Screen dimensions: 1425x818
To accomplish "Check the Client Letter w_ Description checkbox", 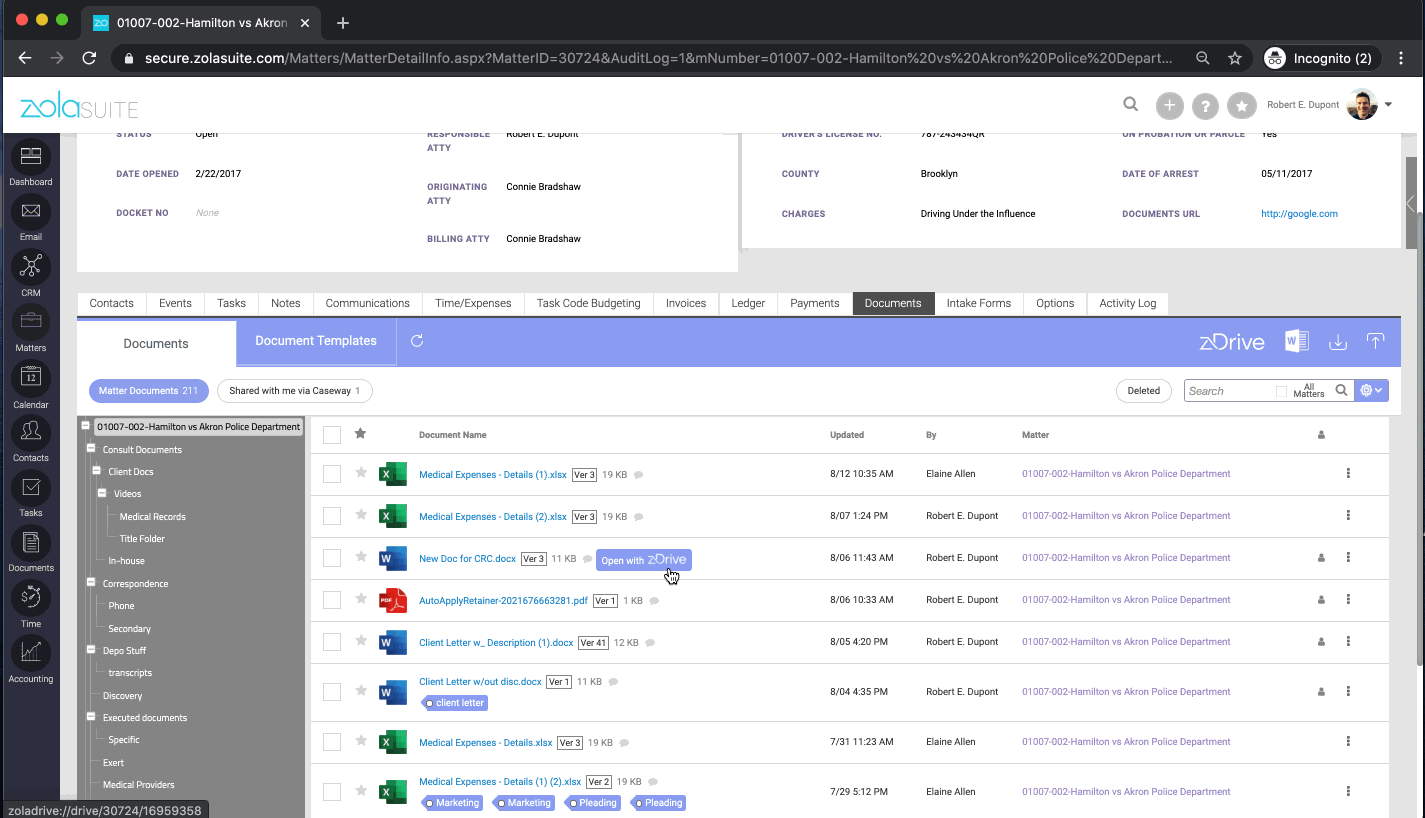I will click(332, 642).
